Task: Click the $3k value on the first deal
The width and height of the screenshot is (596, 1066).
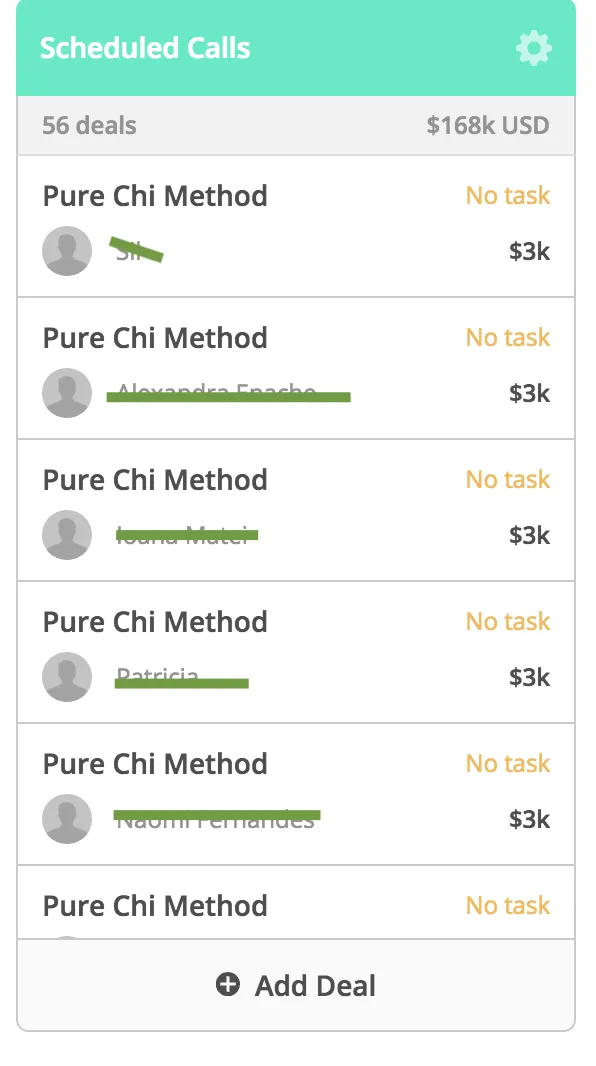Action: tap(529, 252)
